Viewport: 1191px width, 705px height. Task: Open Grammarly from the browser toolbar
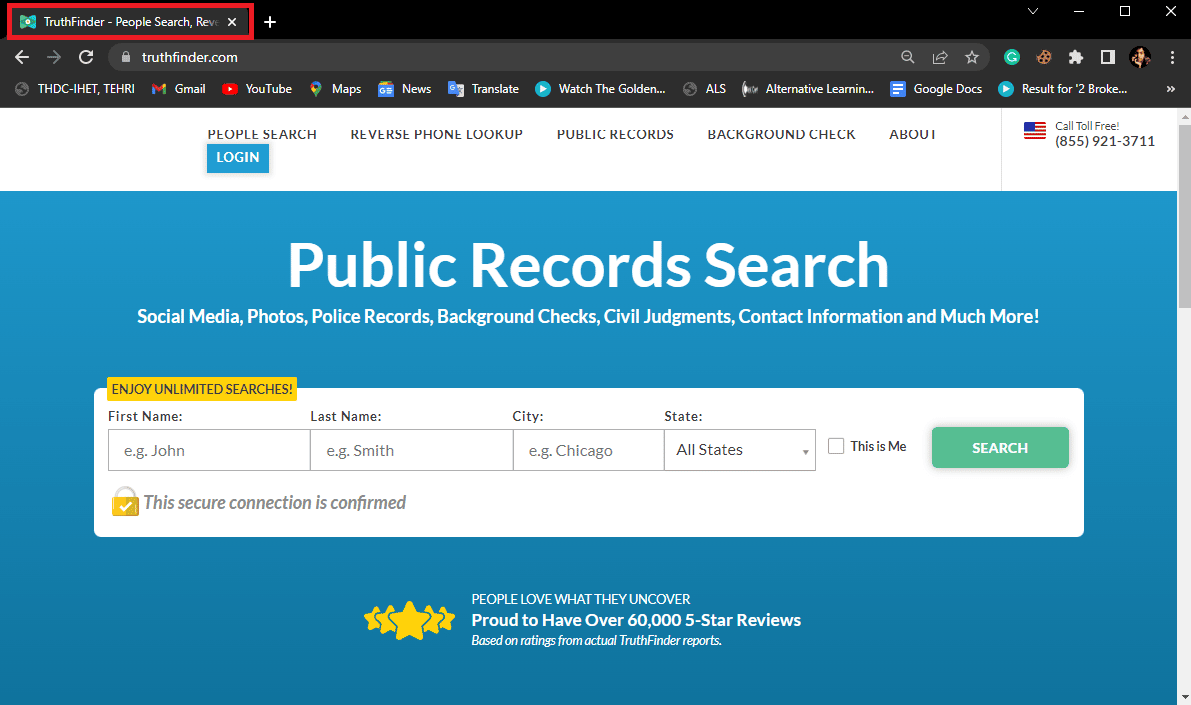pos(1011,57)
